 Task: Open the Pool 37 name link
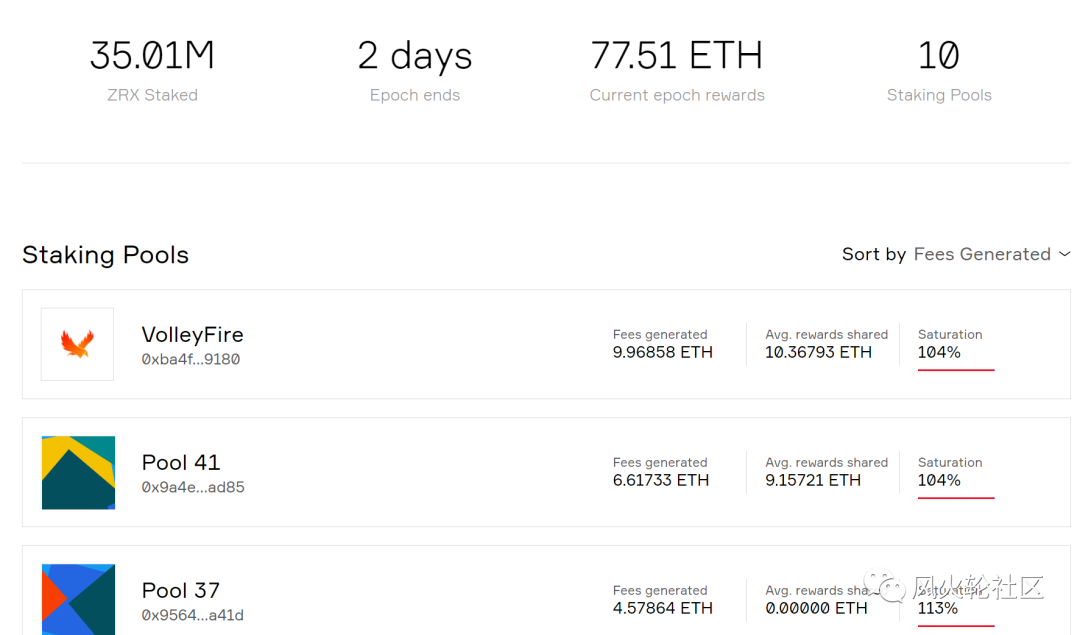181,590
